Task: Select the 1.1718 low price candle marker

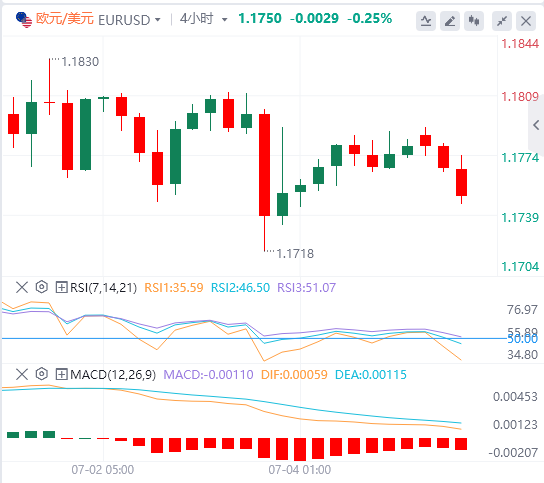Action: pos(295,254)
